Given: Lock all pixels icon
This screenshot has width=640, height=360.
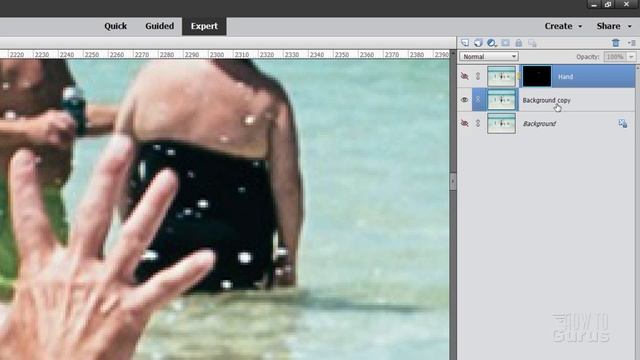Looking at the screenshot, I should click(519, 43).
